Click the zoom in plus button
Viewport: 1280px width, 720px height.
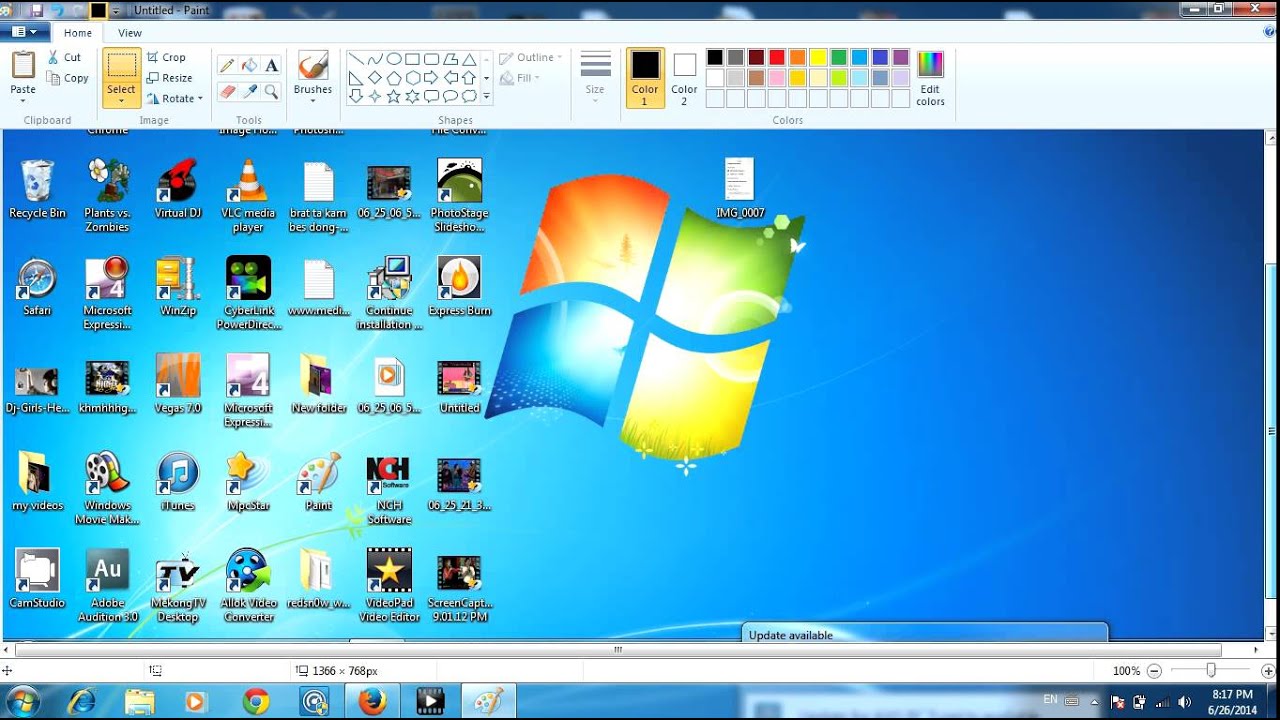1269,671
